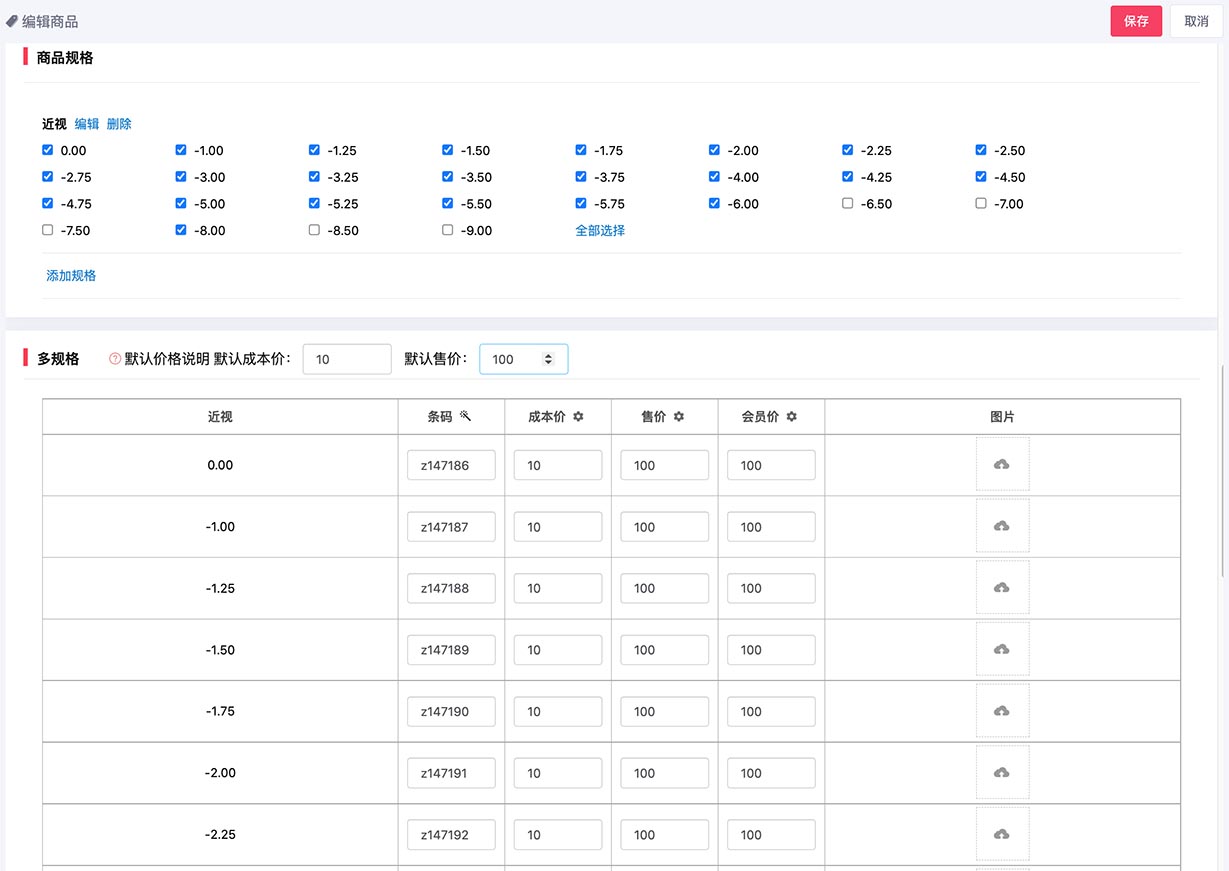The width and height of the screenshot is (1229, 871).
Task: Click the 保存 button
Action: (x=1137, y=21)
